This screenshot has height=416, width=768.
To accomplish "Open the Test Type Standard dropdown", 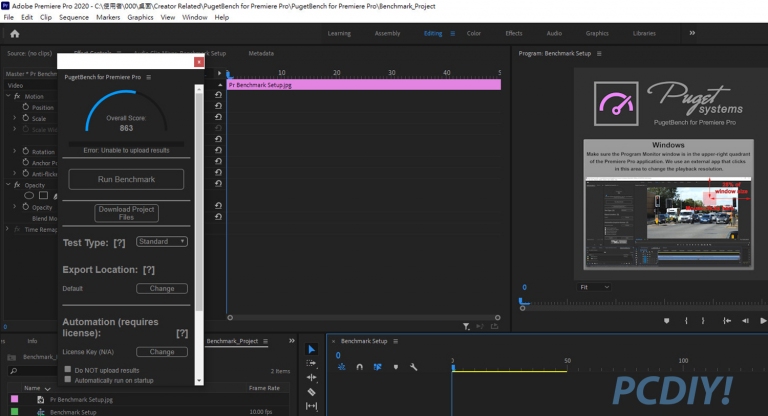I will click(162, 242).
